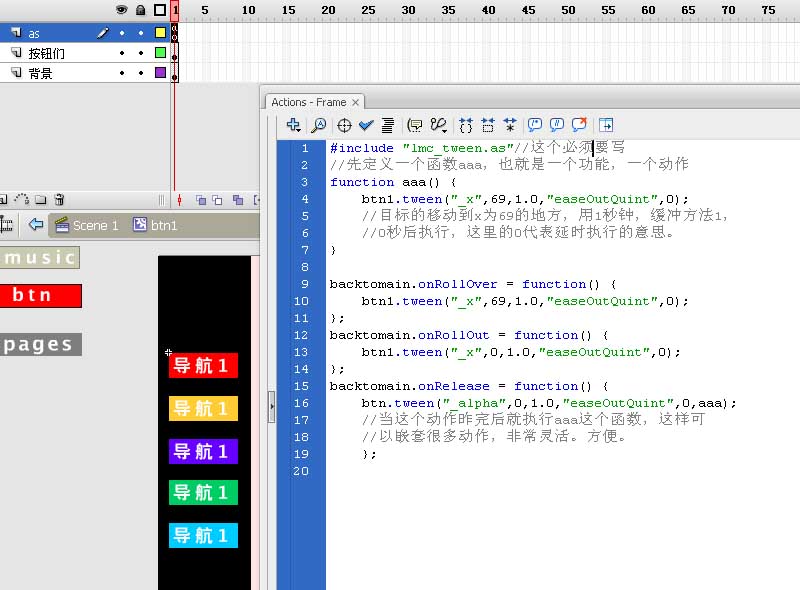Show or hide the Actions toolbox icon
This screenshot has height=590, width=800.
tap(606, 125)
